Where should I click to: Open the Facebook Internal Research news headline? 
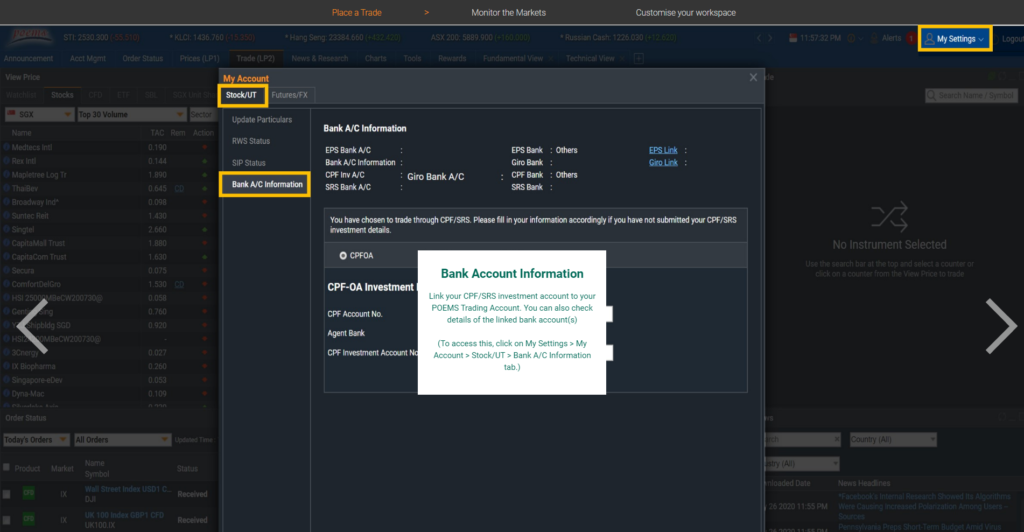[x=924, y=507]
